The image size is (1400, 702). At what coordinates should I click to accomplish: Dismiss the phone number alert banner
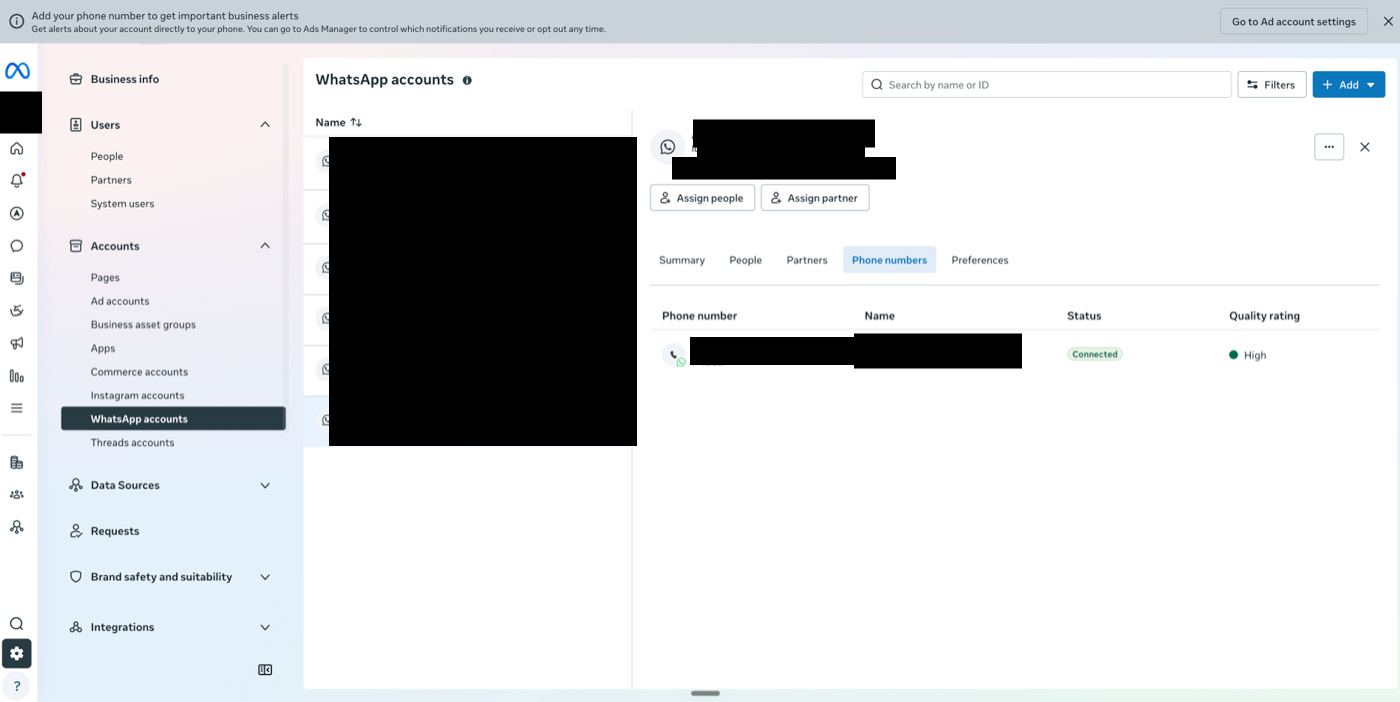[x=1388, y=21]
